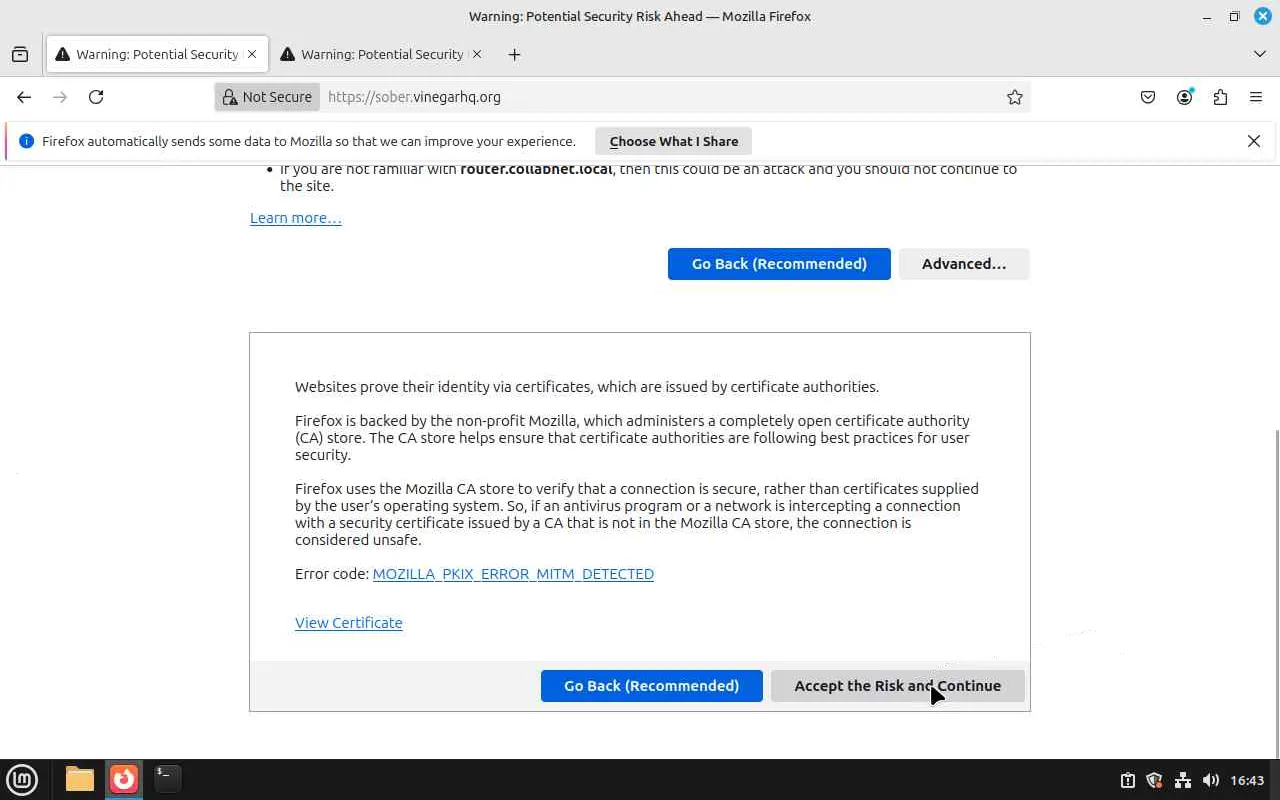Open the Firefox account icon

(1184, 97)
